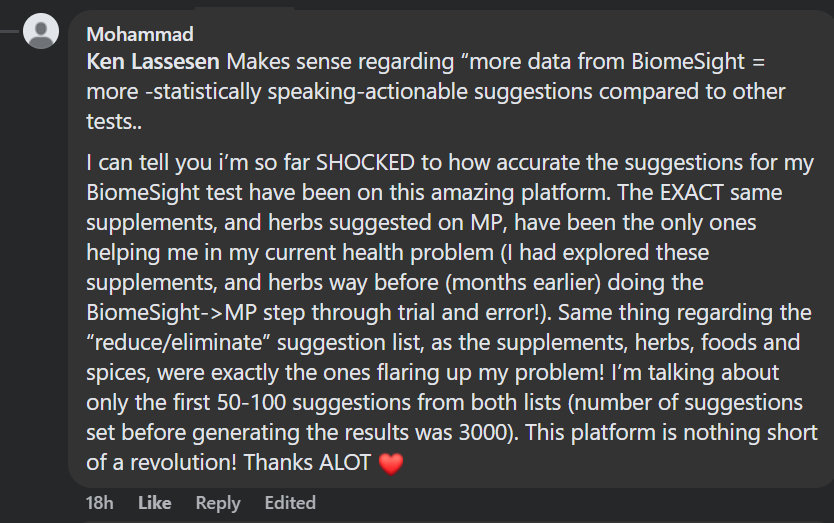
Task: Open the commenter name Mohammad
Action: pos(140,35)
